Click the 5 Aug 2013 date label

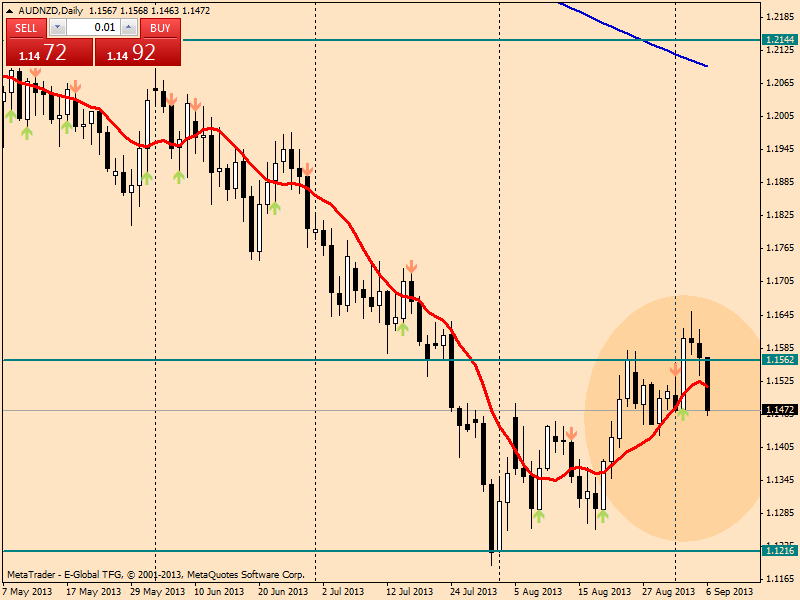click(538, 592)
